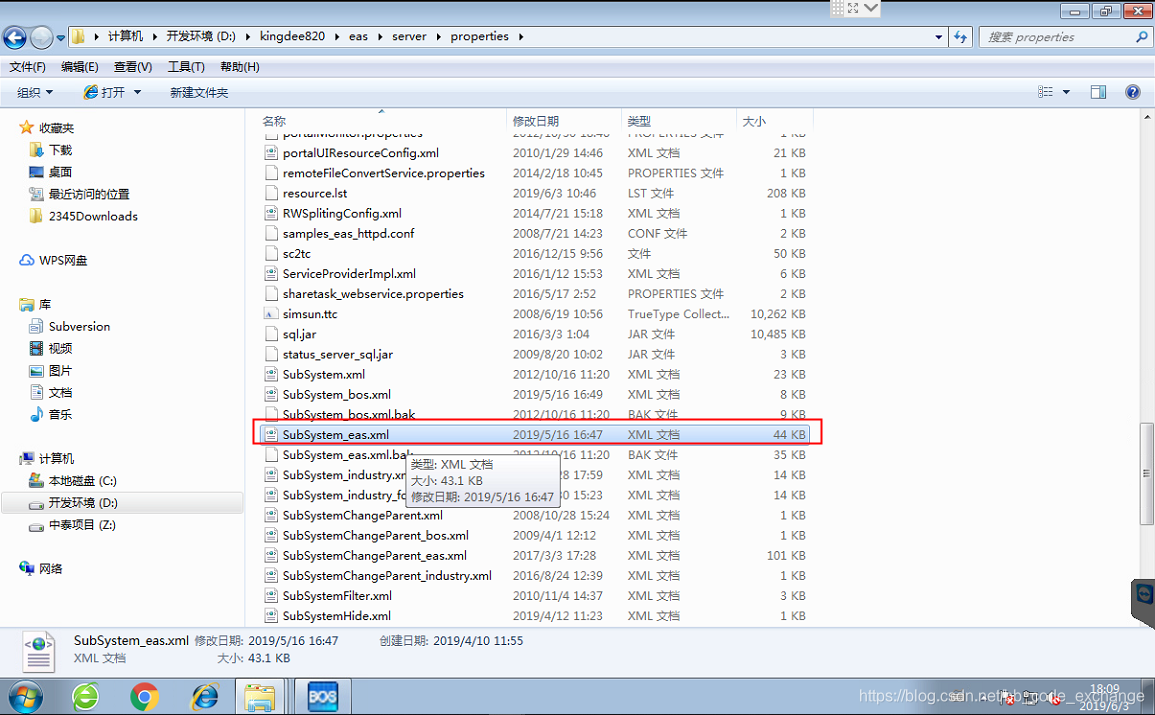Open Google Chrome from the taskbar
Viewport: 1155px width, 715px height.
[x=144, y=697]
